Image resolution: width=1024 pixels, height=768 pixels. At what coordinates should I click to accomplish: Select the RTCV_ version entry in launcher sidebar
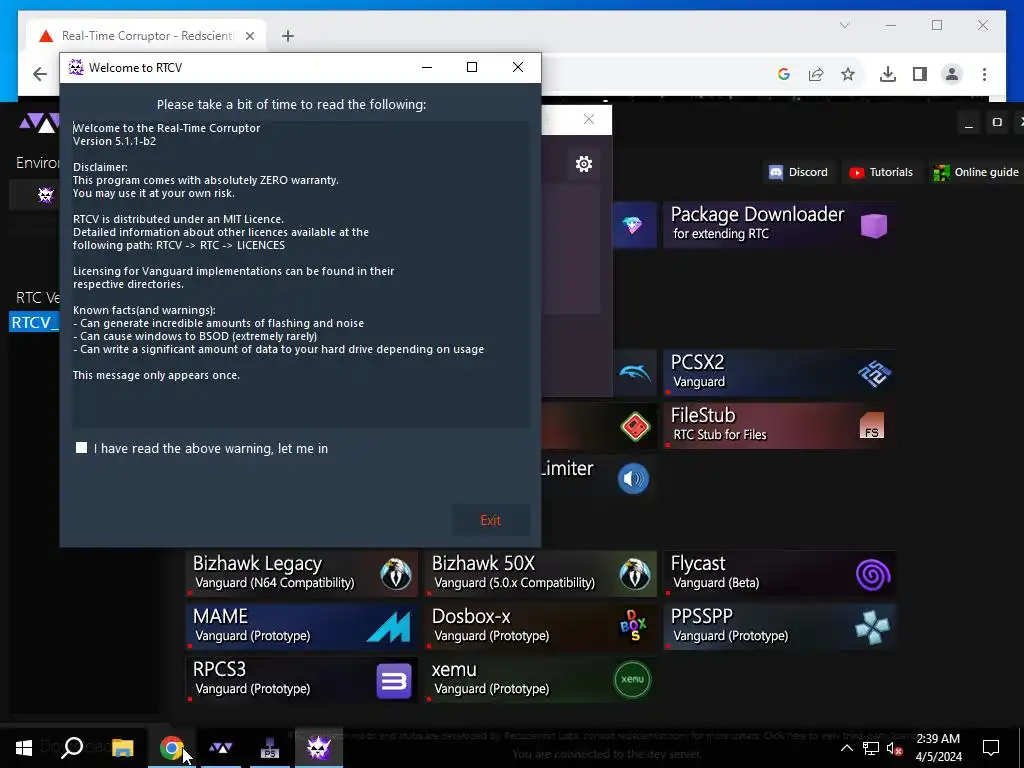[34, 323]
